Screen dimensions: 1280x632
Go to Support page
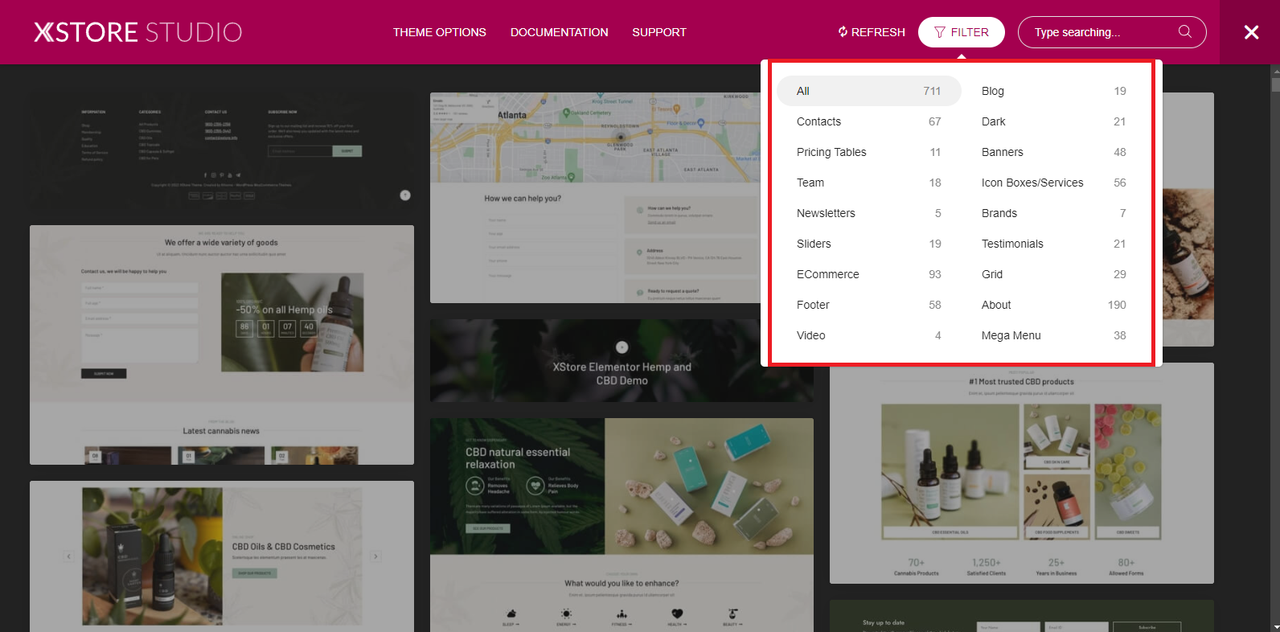click(x=659, y=32)
